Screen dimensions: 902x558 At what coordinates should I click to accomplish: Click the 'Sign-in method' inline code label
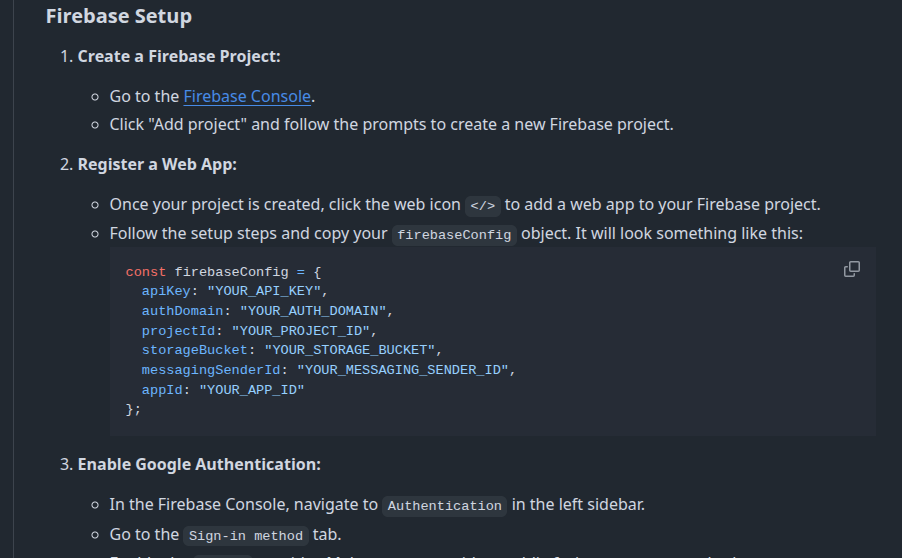pyautogui.click(x=246, y=536)
